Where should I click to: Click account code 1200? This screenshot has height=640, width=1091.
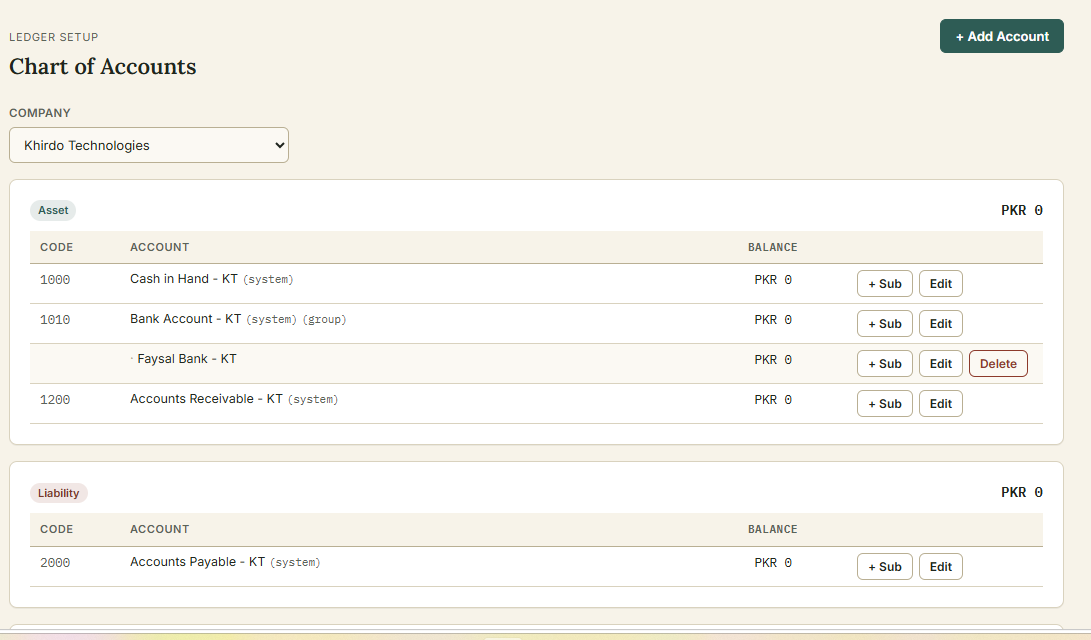(55, 400)
